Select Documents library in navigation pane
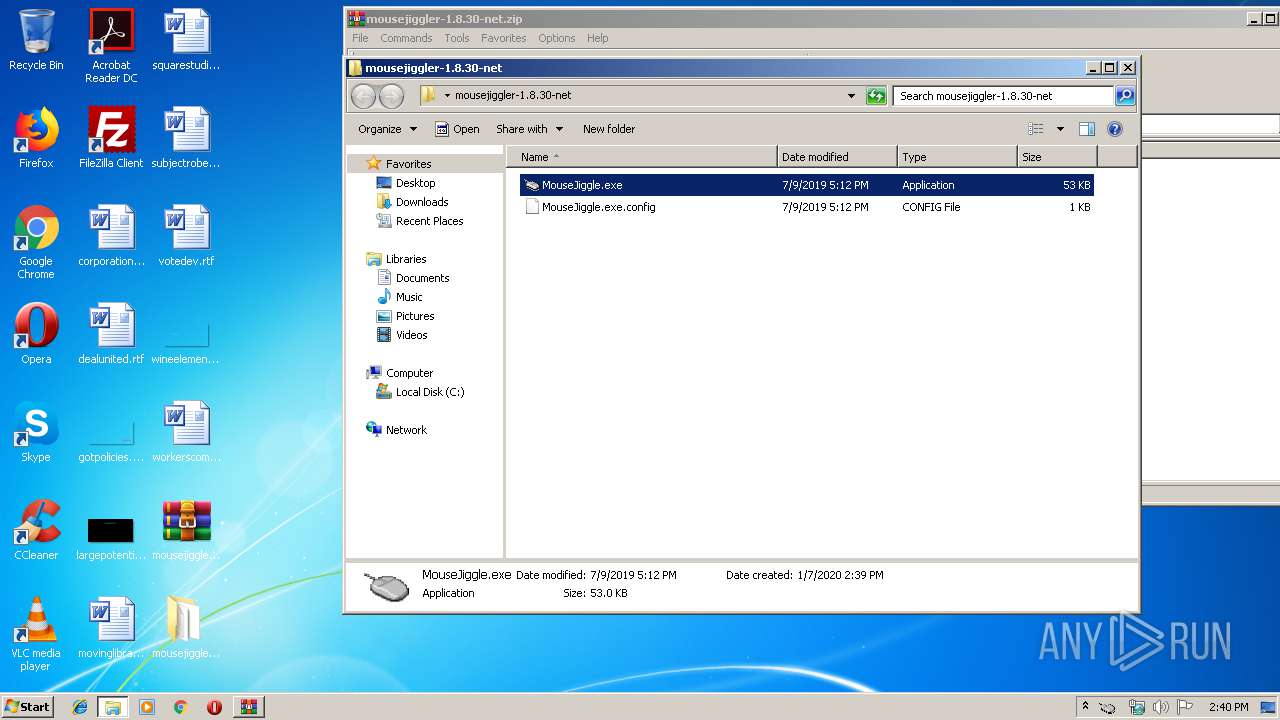Image resolution: width=1280 pixels, height=720 pixels. point(422,278)
